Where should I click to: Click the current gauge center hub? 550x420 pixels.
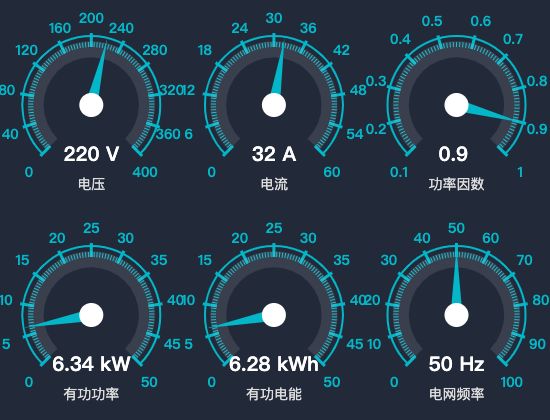[x=274, y=105]
